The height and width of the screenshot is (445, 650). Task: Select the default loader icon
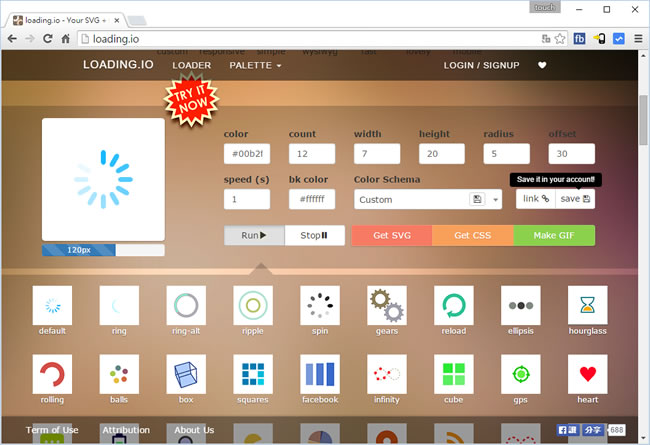[52, 305]
